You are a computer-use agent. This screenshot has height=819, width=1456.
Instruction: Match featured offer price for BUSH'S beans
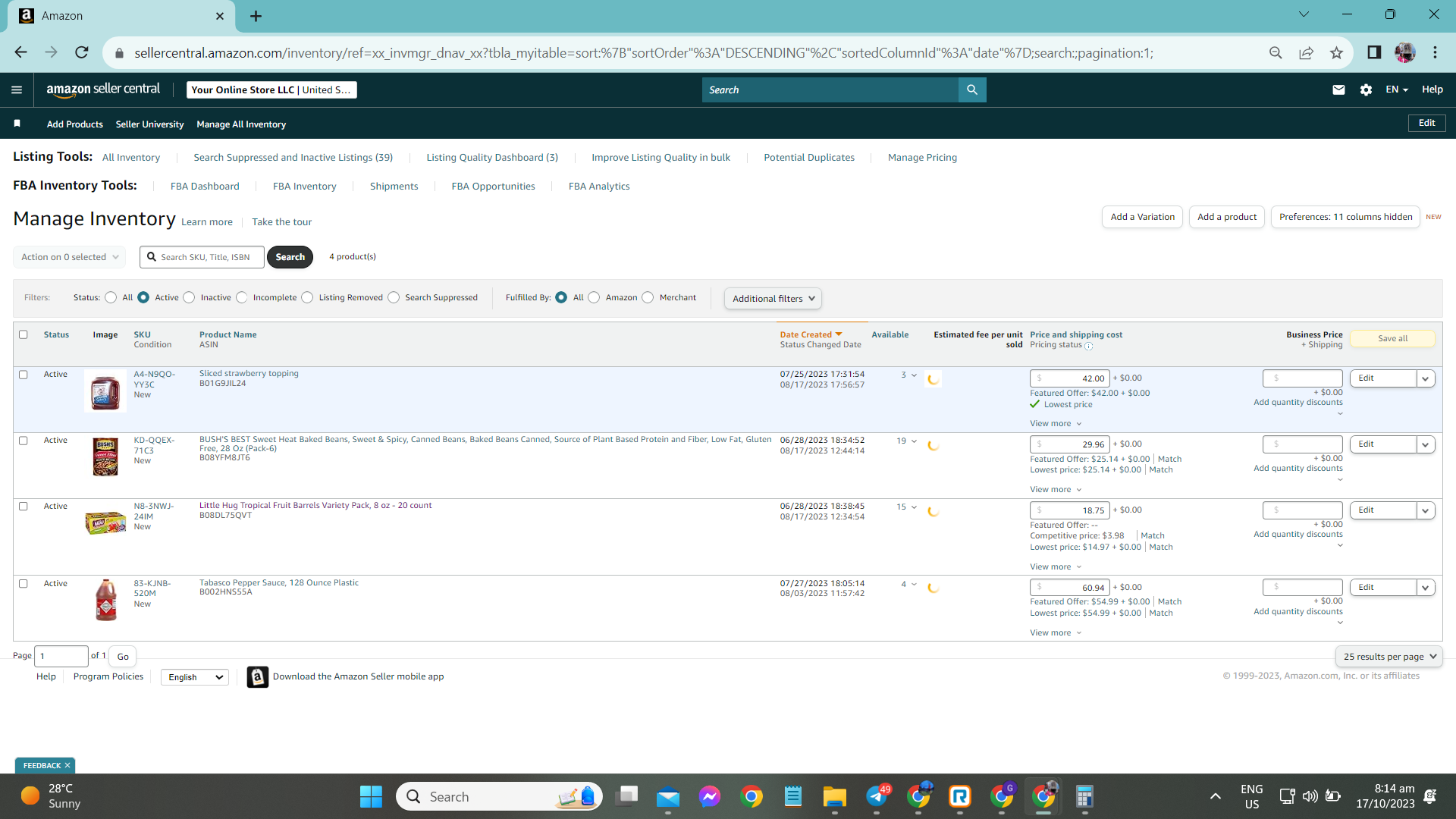tap(1169, 459)
